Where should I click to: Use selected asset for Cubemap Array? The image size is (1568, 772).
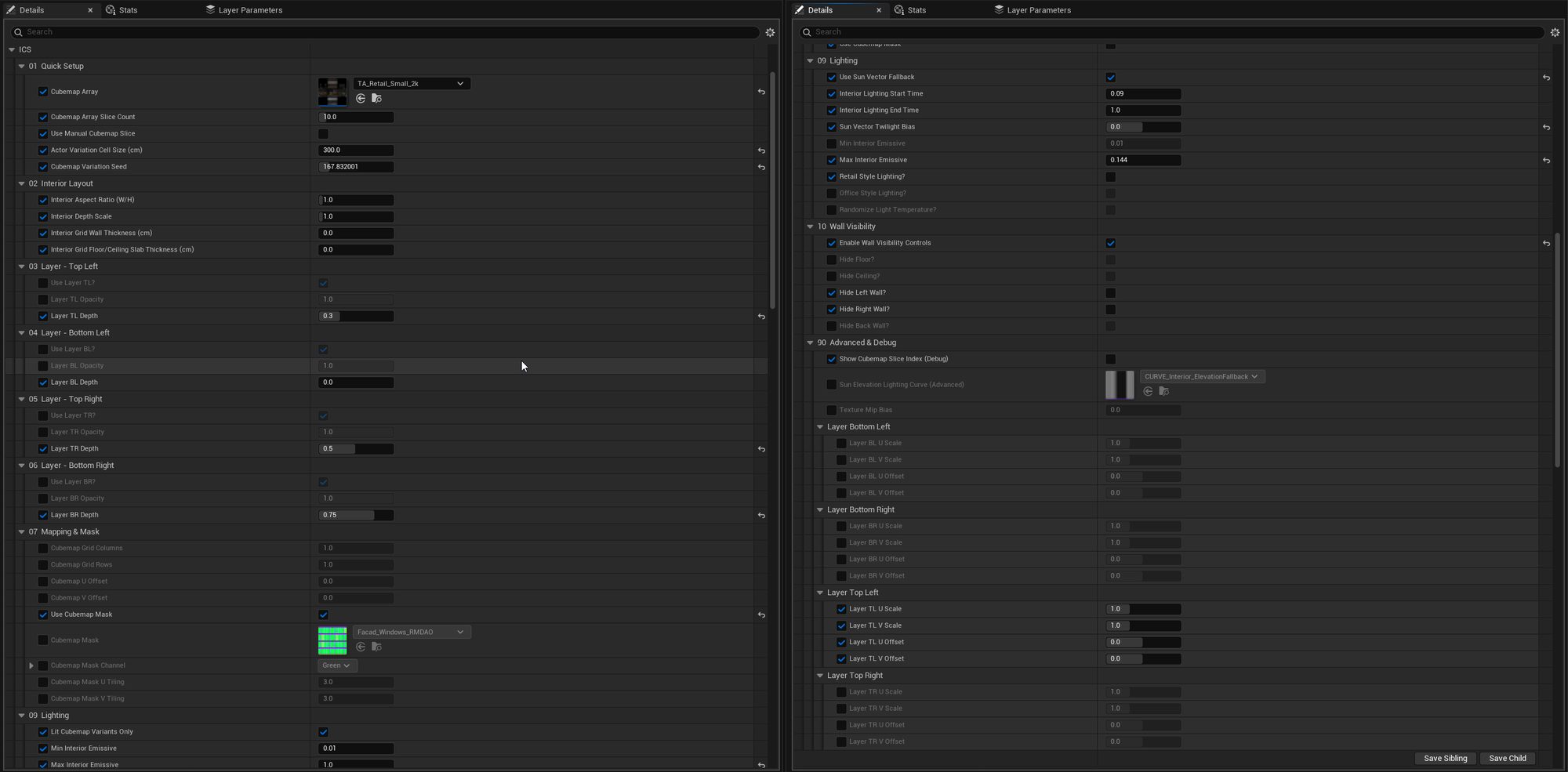[x=361, y=98]
